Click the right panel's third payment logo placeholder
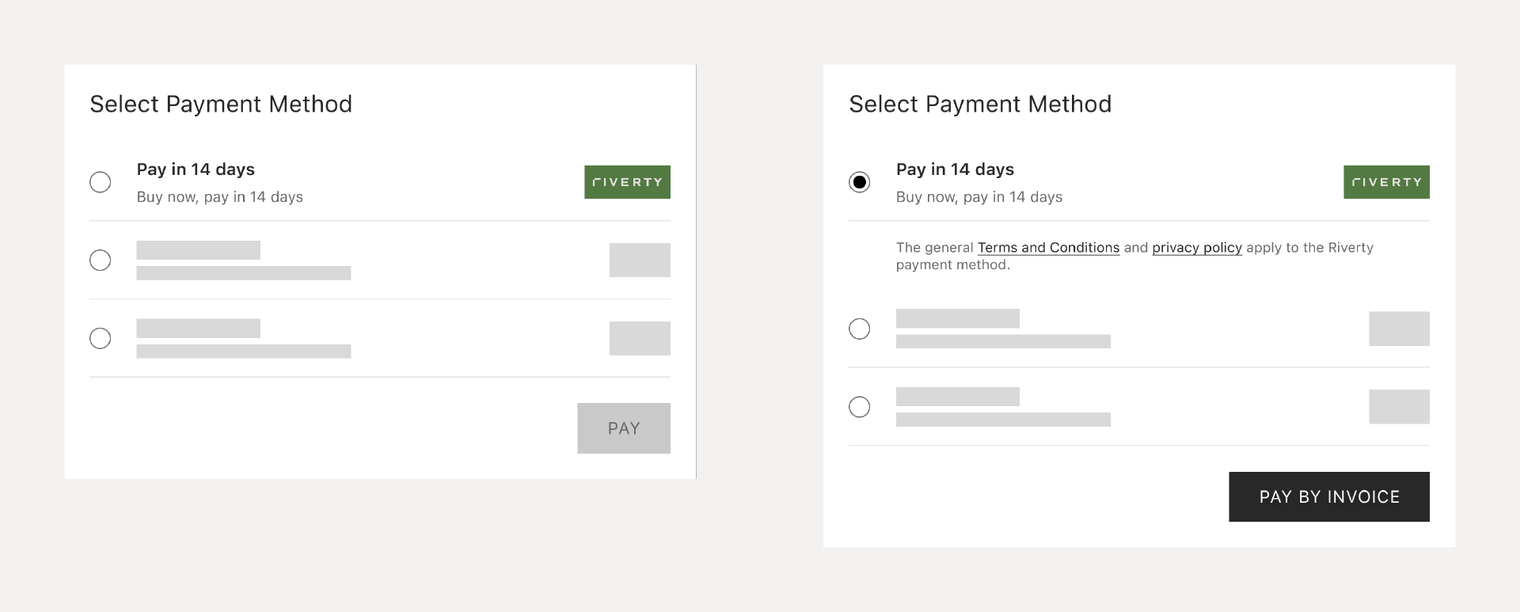The image size is (1520, 612). pyautogui.click(x=1399, y=407)
